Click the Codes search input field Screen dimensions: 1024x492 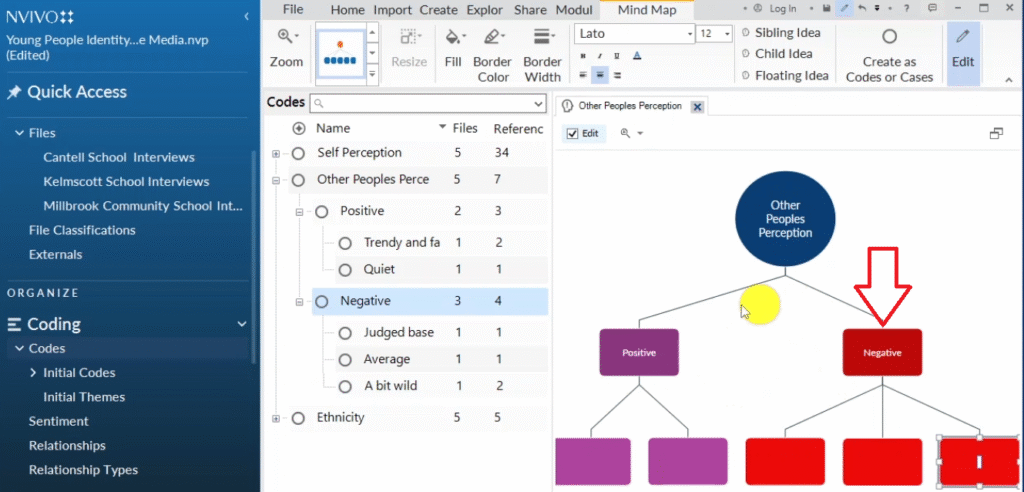coord(427,103)
